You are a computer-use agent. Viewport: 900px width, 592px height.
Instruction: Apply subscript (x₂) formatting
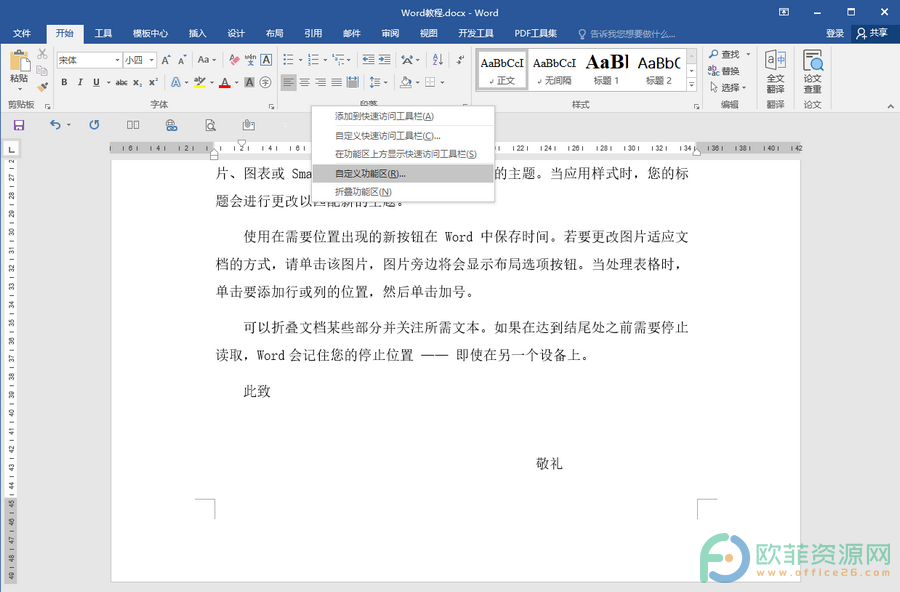137,83
